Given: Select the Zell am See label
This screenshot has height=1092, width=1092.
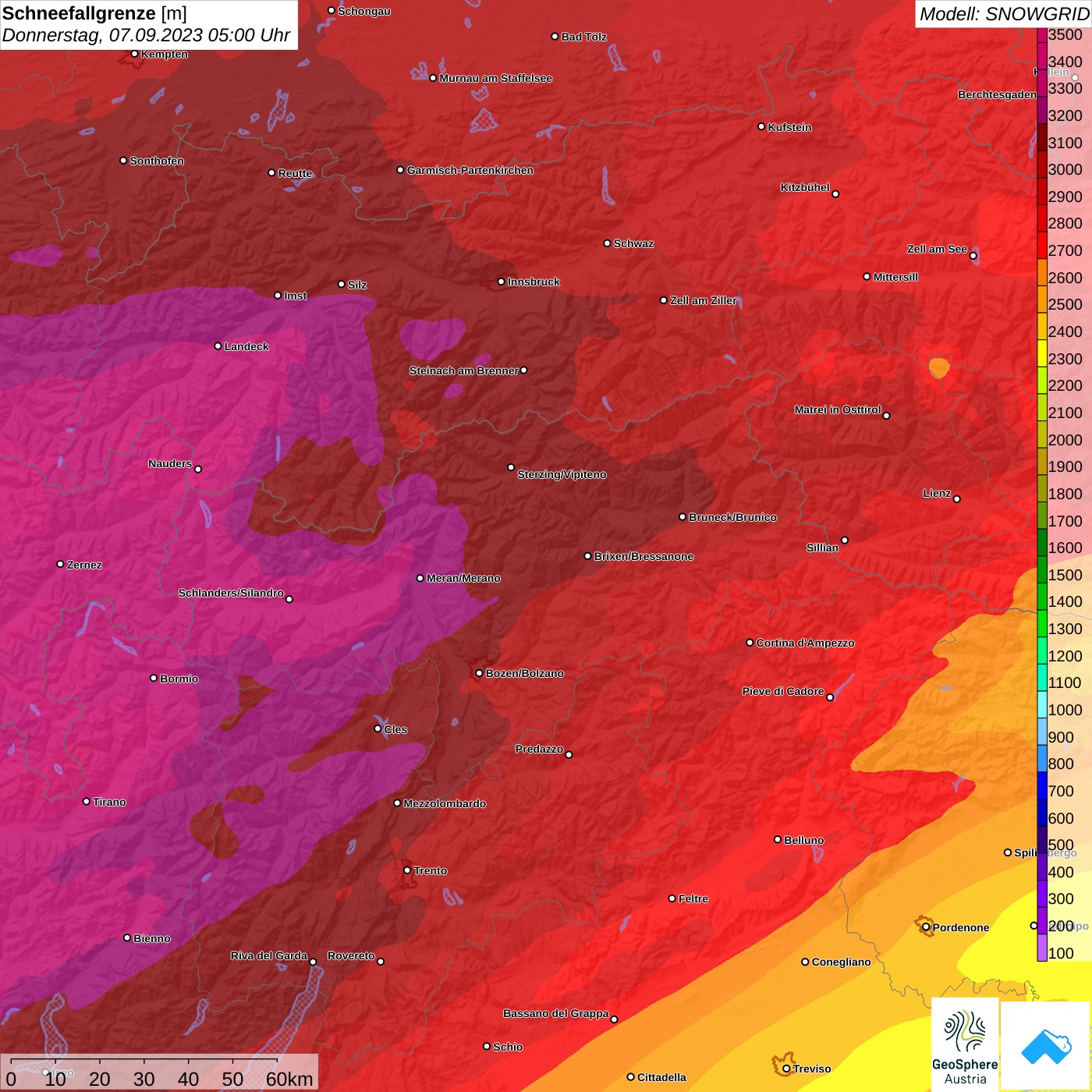Looking at the screenshot, I should (x=937, y=249).
